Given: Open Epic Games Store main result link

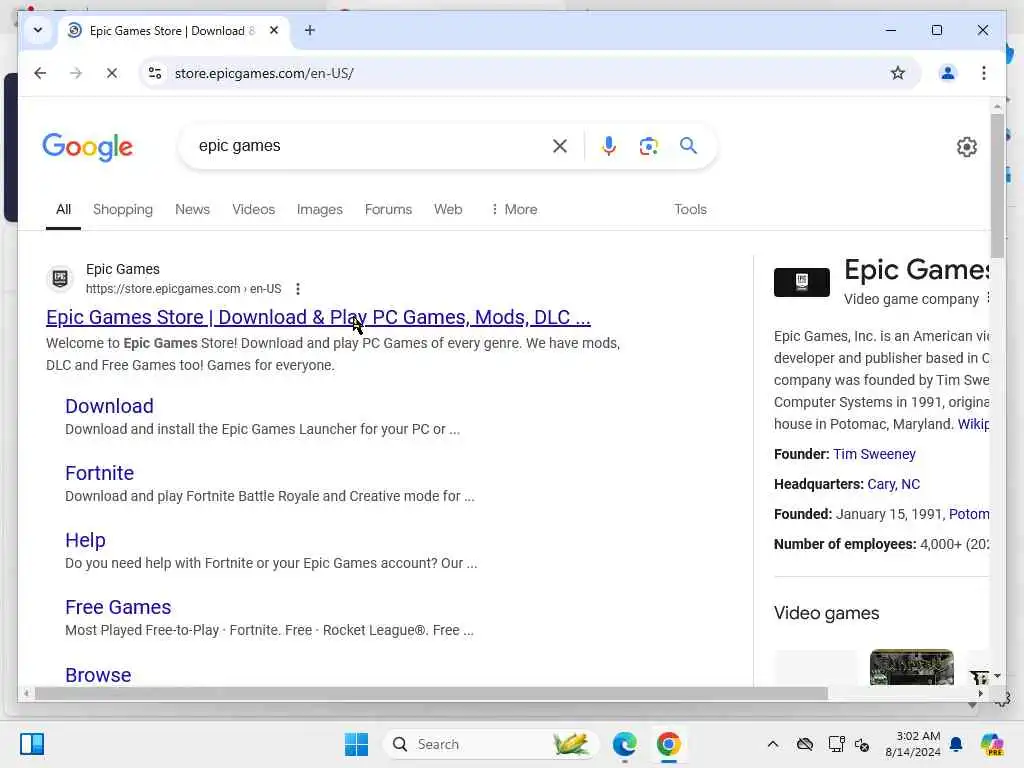Looking at the screenshot, I should click(x=318, y=317).
